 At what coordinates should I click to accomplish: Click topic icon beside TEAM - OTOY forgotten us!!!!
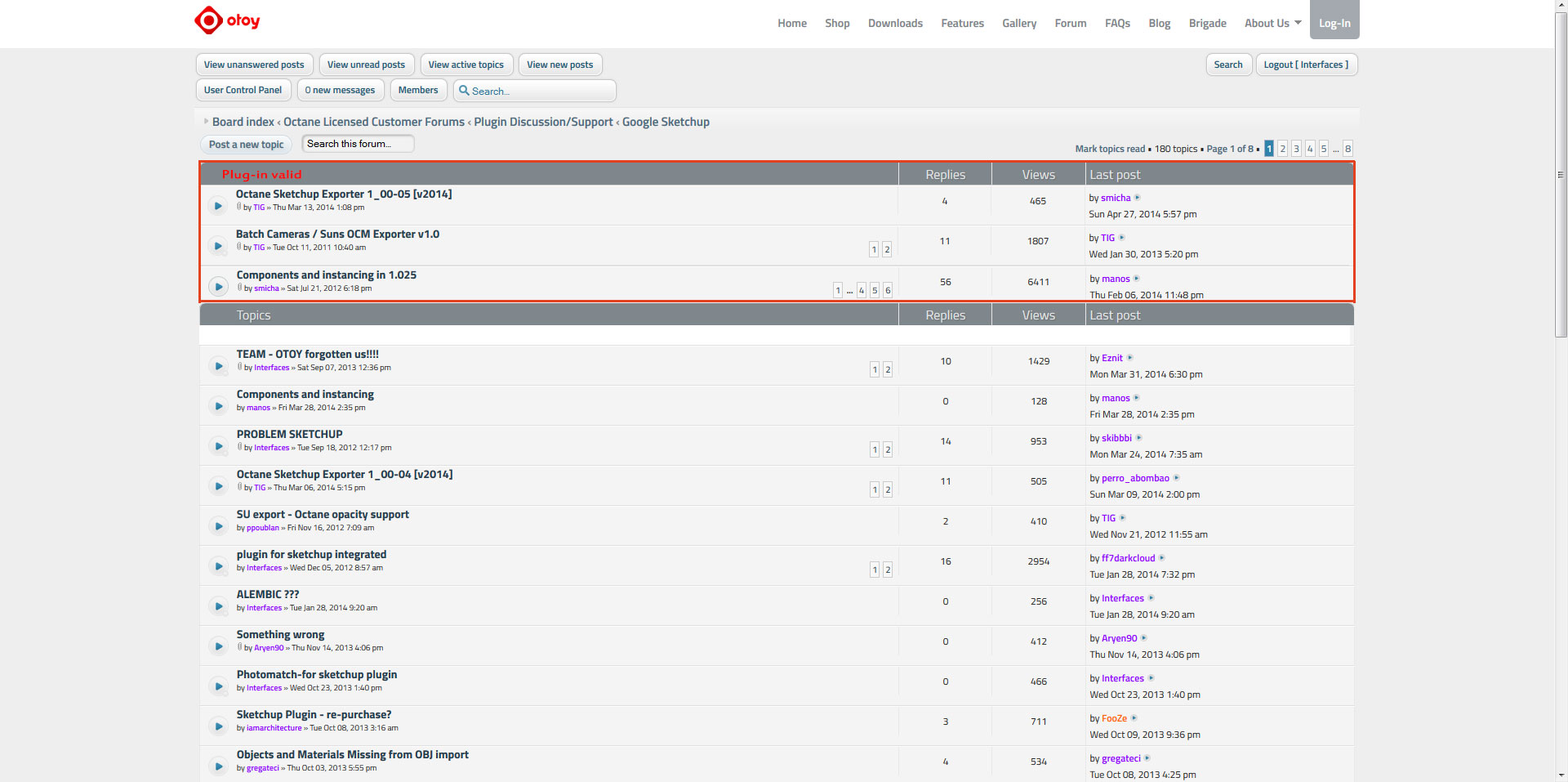click(x=218, y=366)
